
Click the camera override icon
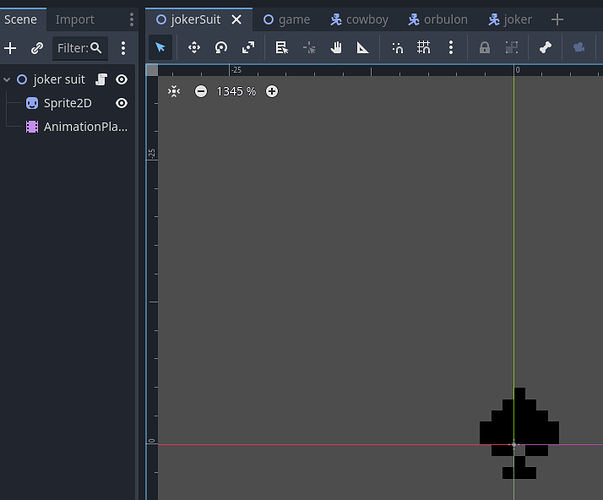click(579, 48)
